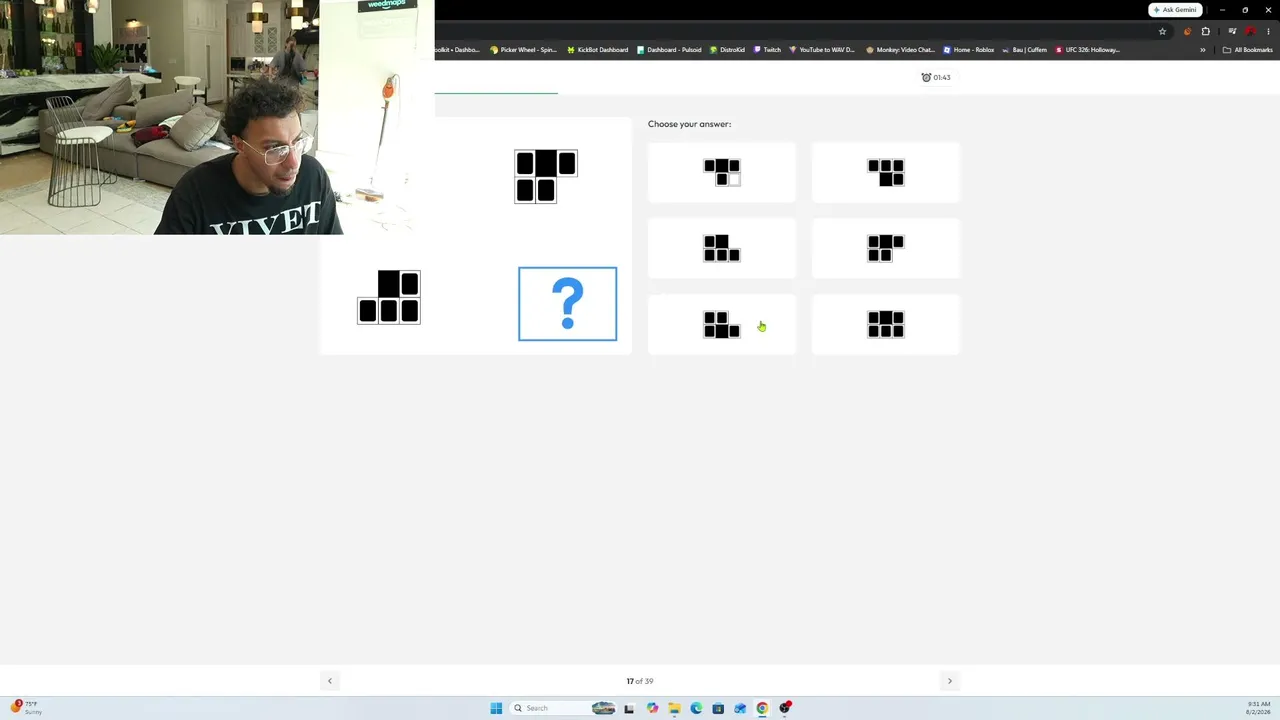1280x720 pixels.
Task: Open File Explorer from the taskbar
Action: click(x=674, y=708)
